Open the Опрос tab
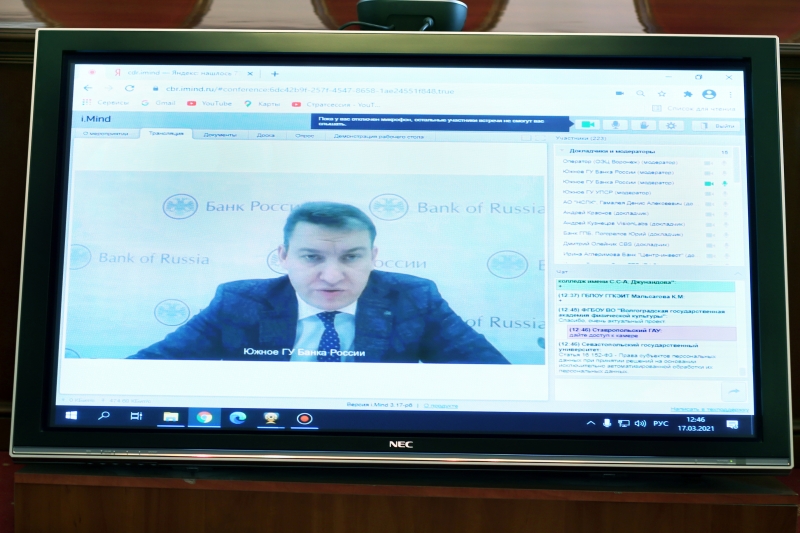 [x=305, y=136]
